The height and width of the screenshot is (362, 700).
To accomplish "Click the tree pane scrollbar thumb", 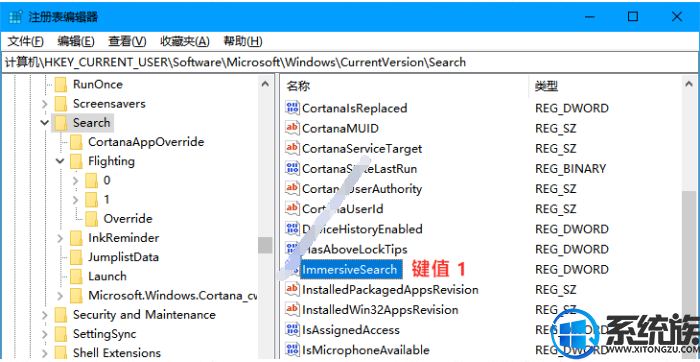I will (265, 245).
